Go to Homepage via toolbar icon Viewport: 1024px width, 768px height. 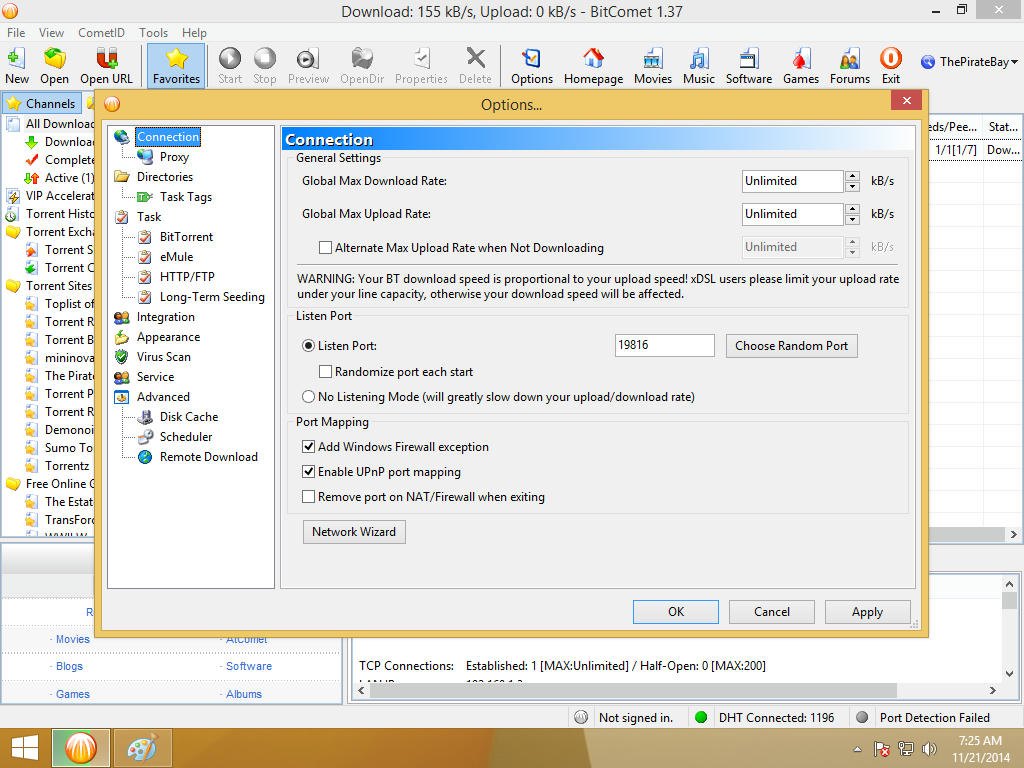point(594,66)
